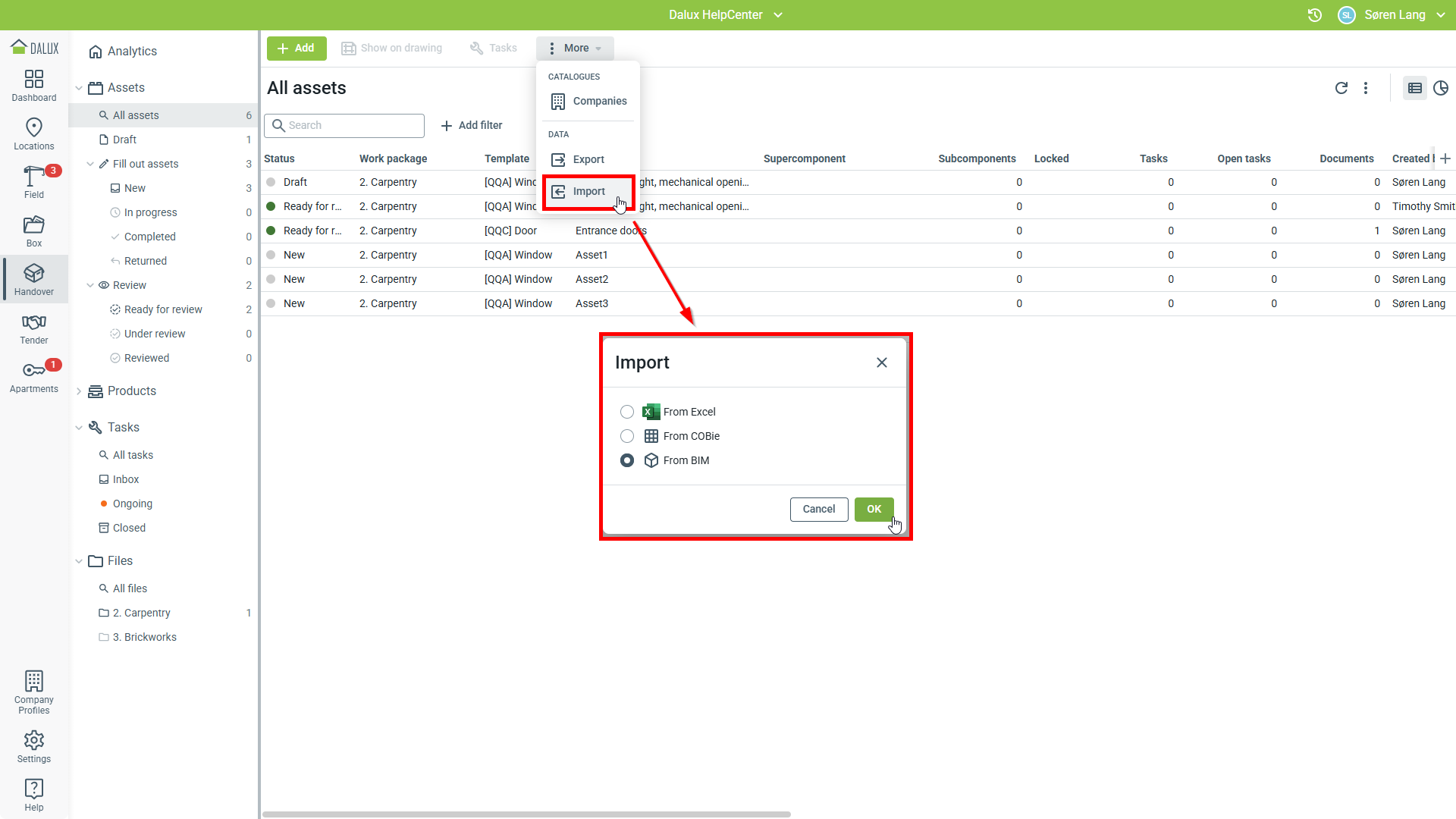This screenshot has height=819, width=1456.
Task: Click the refresh icon above the table
Action: click(x=1341, y=88)
